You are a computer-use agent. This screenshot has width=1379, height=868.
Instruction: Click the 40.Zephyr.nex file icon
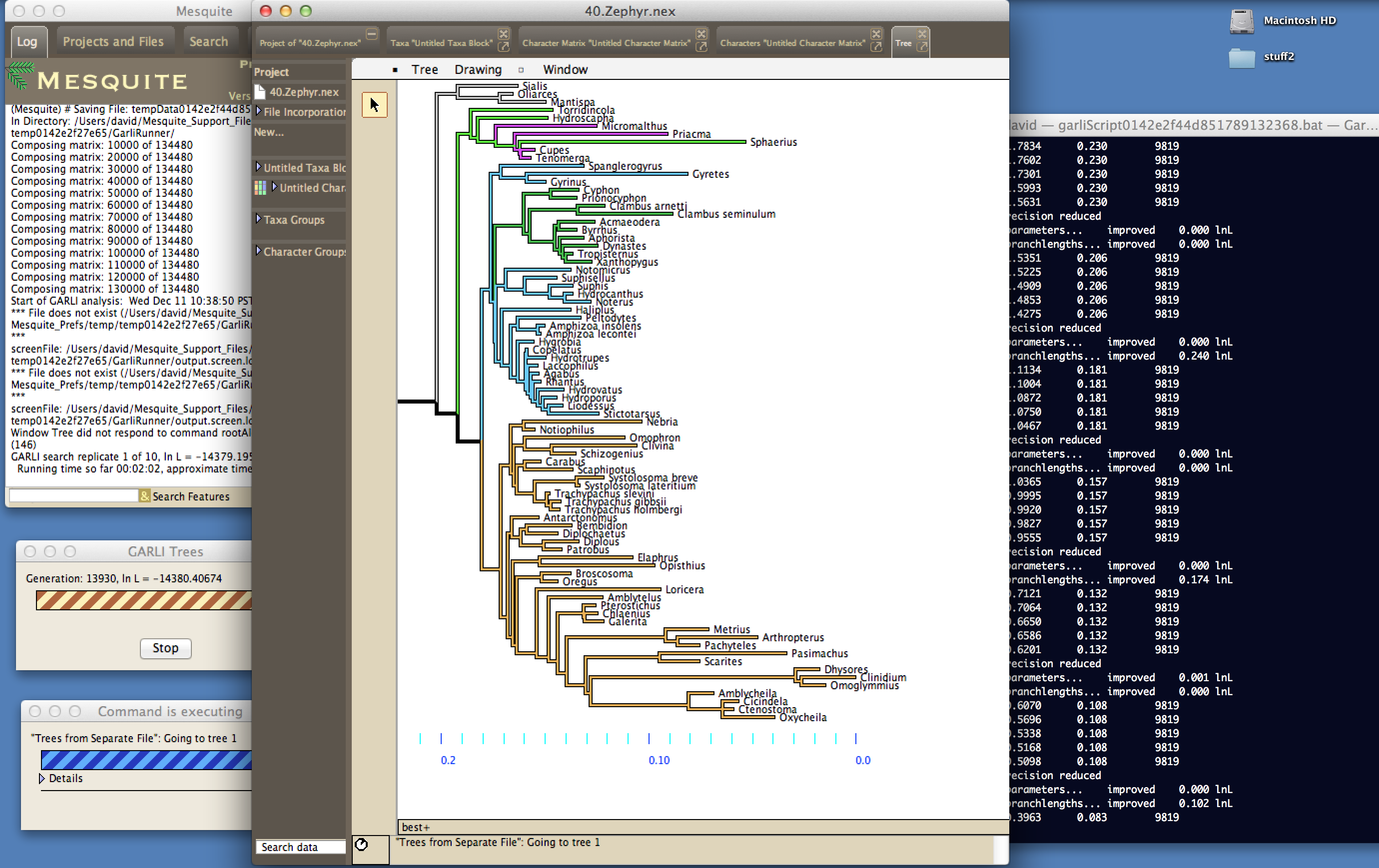[260, 91]
